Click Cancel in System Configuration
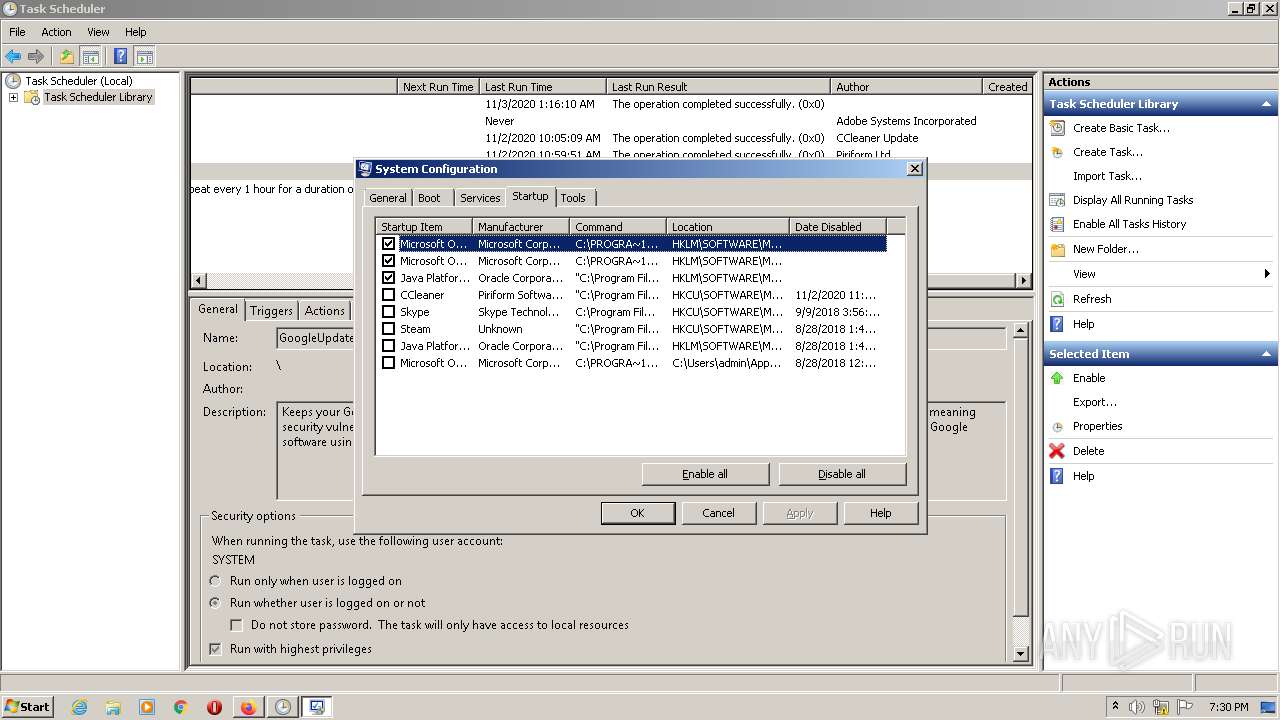 [x=718, y=513]
